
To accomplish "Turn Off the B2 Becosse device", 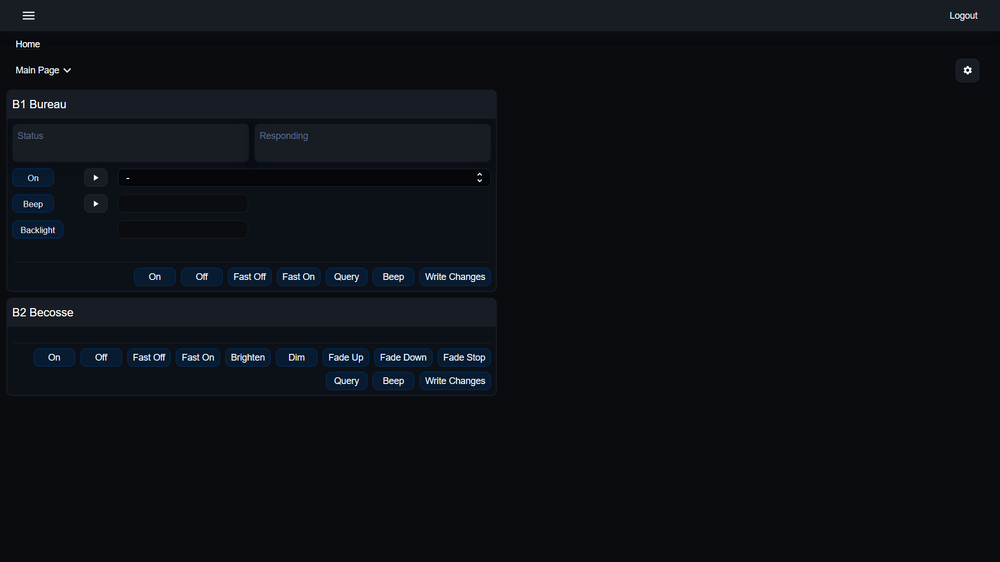I will (x=101, y=357).
